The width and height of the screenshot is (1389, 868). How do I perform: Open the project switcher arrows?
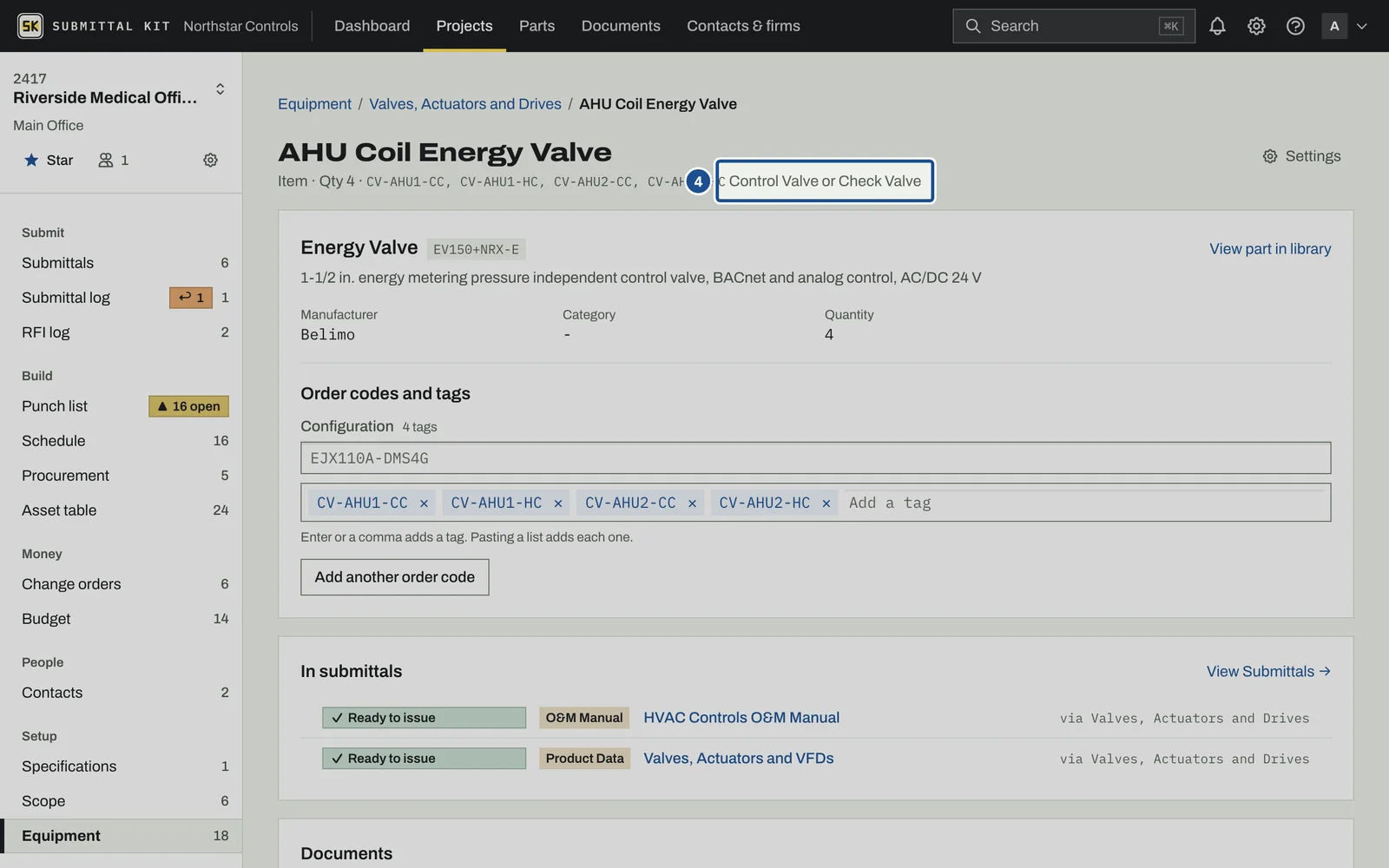pyautogui.click(x=221, y=89)
